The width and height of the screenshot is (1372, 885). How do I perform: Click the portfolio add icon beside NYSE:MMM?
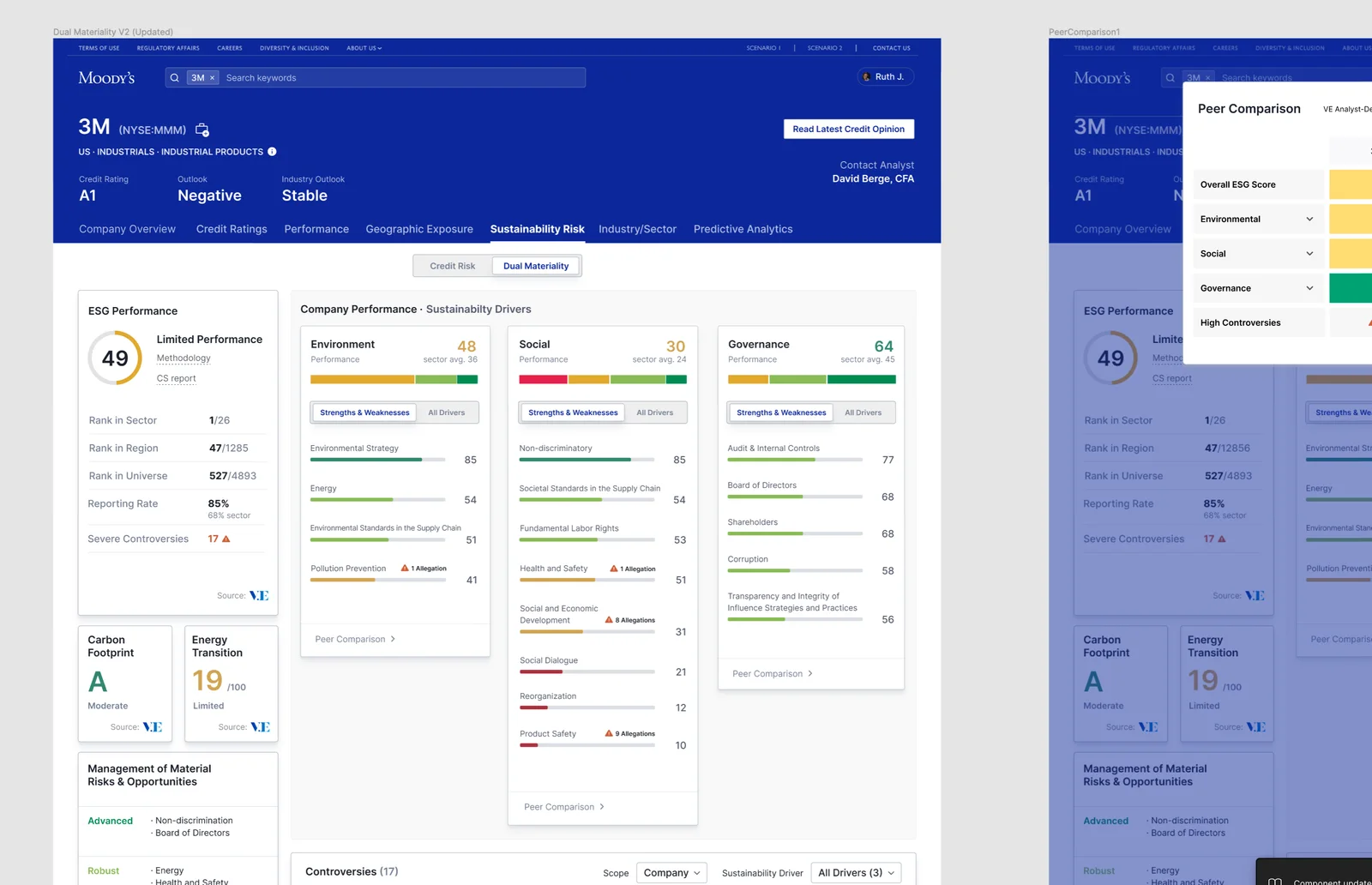pos(202,129)
